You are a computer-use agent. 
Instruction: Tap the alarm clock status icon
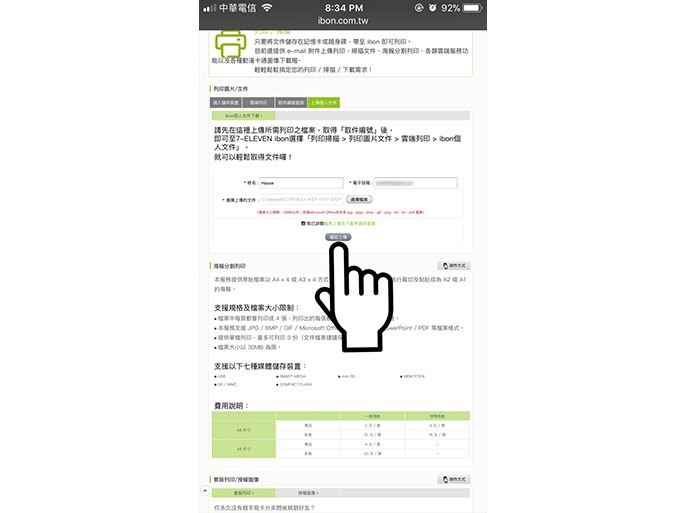432,8
